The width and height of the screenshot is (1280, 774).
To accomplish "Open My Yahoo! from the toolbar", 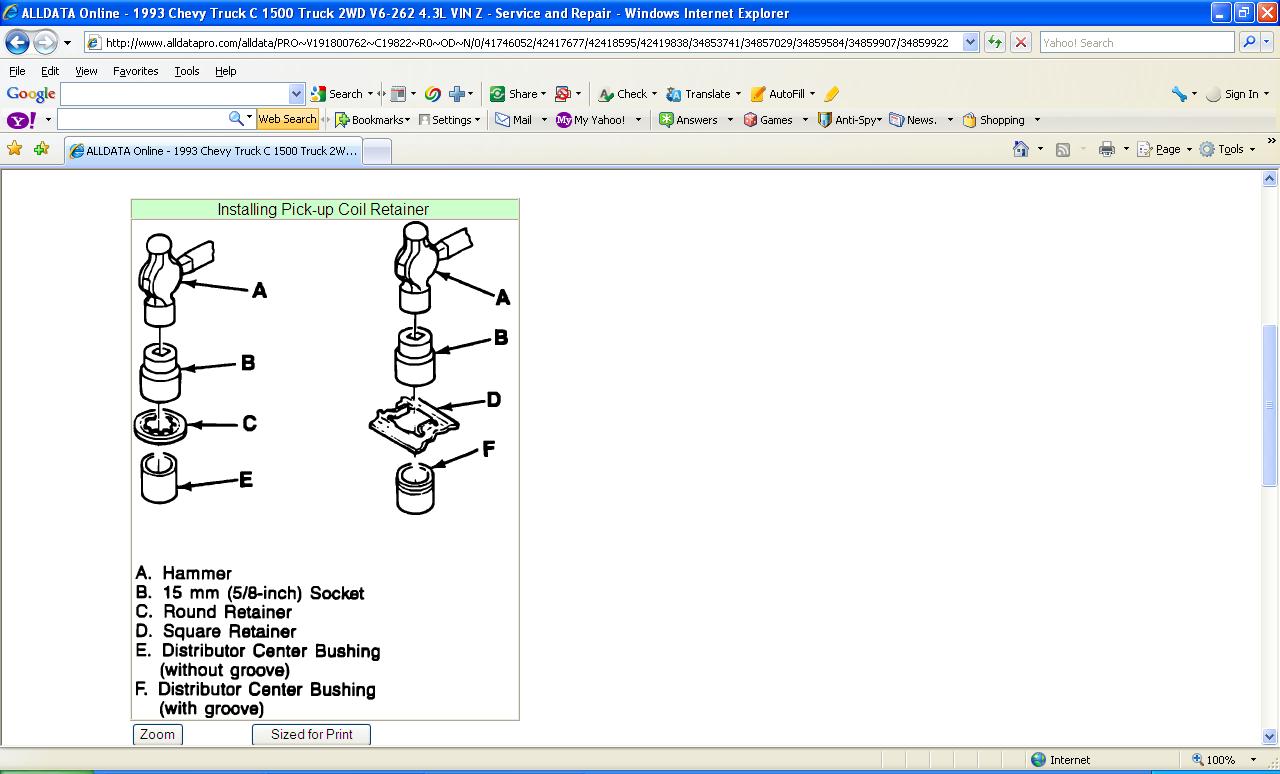I will click(x=591, y=120).
